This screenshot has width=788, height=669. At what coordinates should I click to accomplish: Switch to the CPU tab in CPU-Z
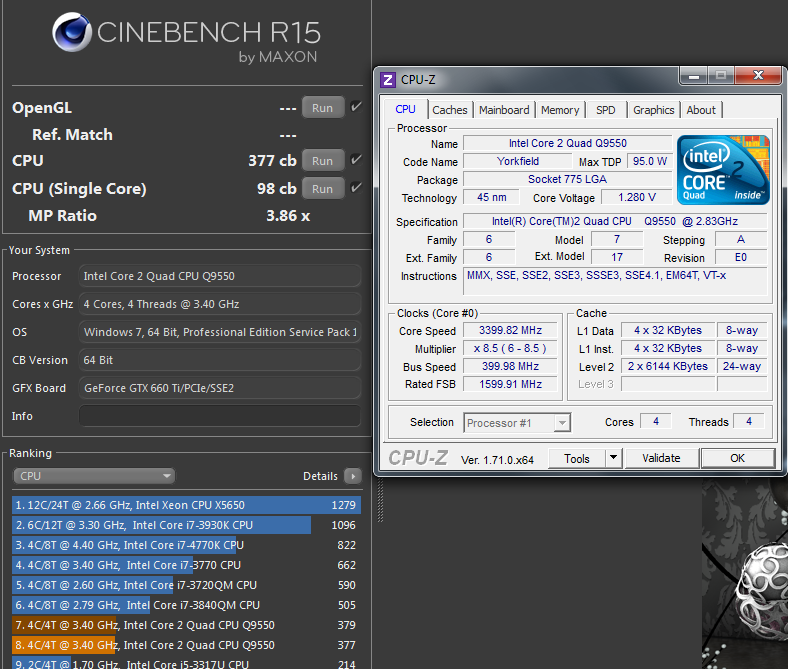pyautogui.click(x=405, y=110)
